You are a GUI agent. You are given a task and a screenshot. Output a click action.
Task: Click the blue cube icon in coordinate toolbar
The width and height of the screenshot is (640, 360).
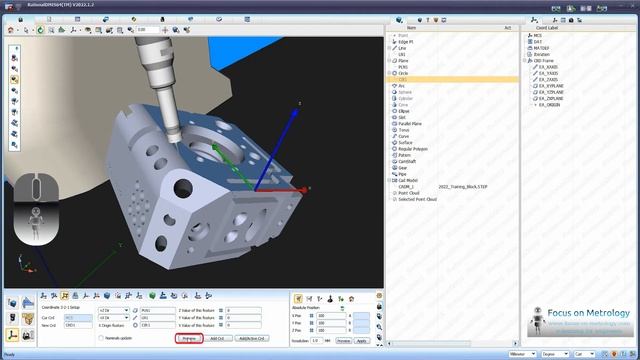(x=107, y=296)
